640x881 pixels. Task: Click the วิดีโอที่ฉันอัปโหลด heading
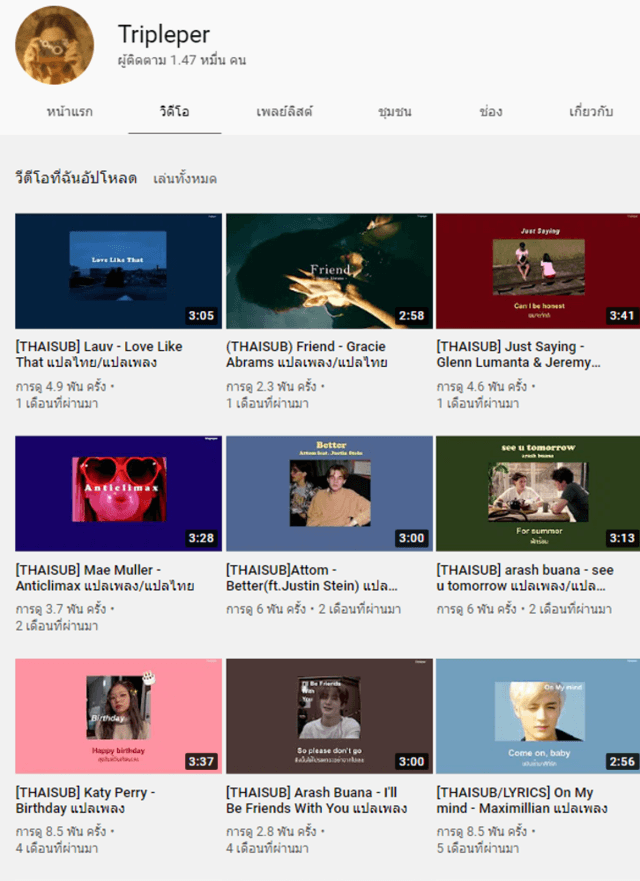point(76,179)
